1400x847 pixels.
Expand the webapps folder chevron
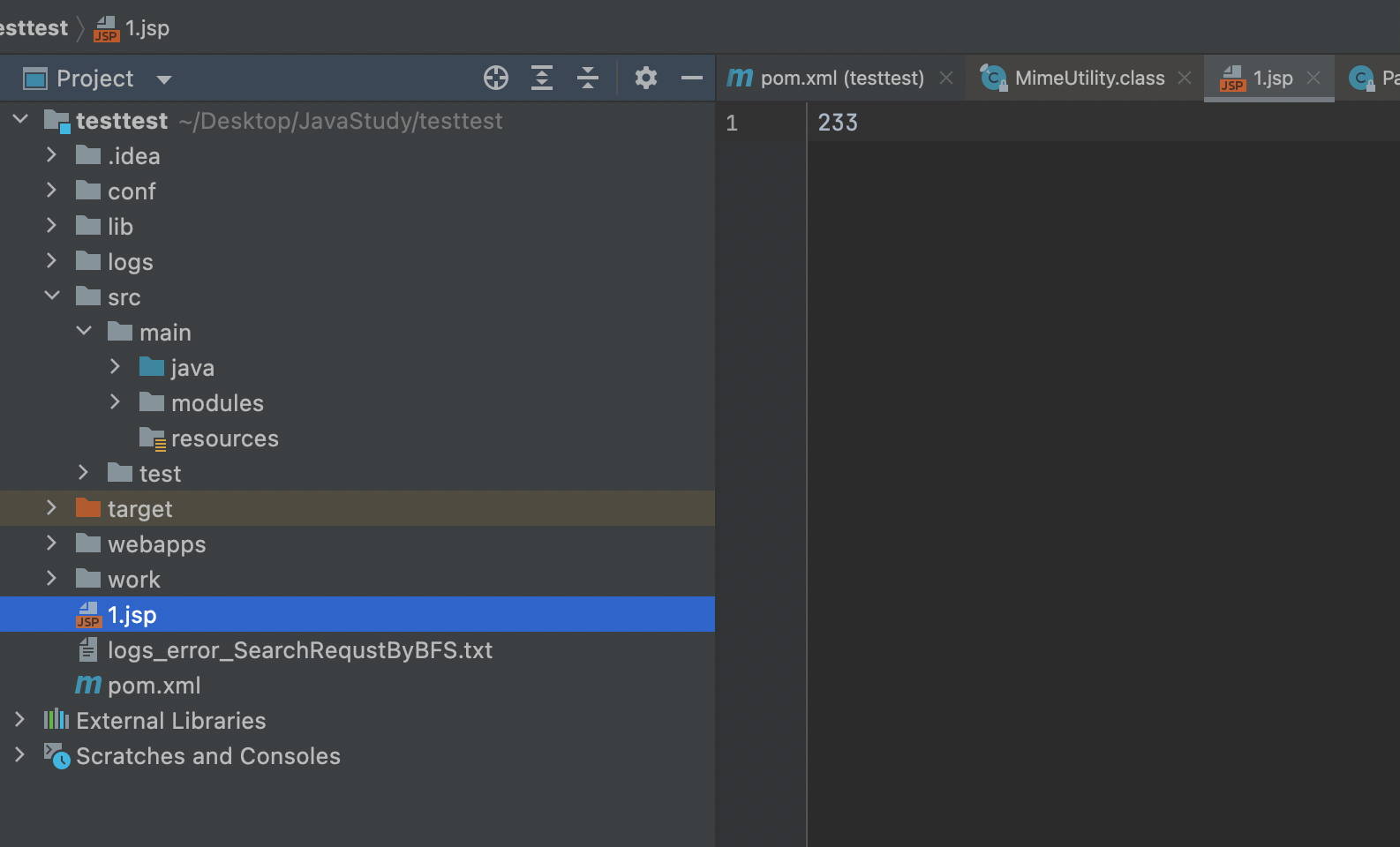click(x=51, y=543)
